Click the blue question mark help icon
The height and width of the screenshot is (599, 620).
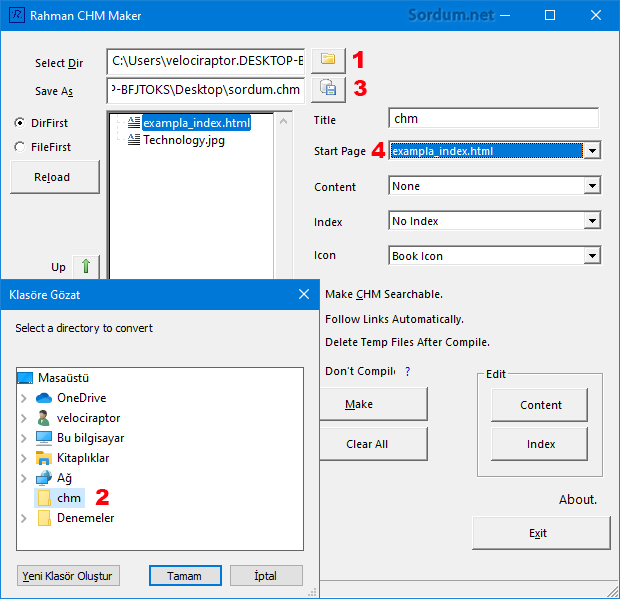(408, 371)
